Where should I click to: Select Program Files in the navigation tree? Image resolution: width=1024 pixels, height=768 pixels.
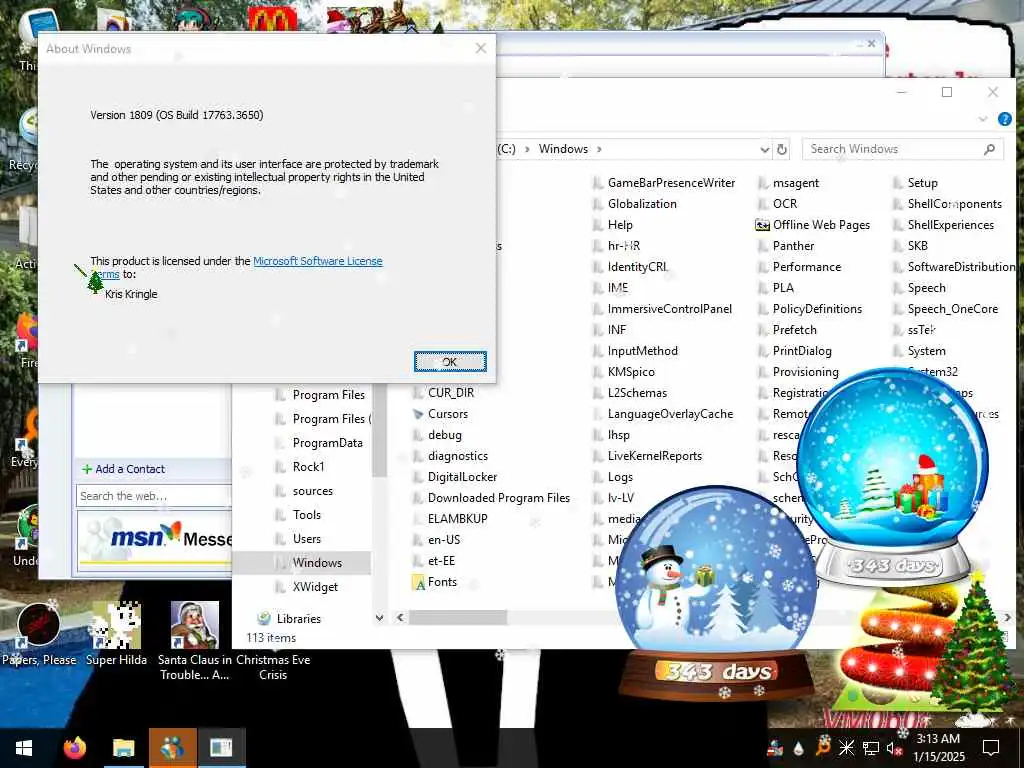click(328, 394)
